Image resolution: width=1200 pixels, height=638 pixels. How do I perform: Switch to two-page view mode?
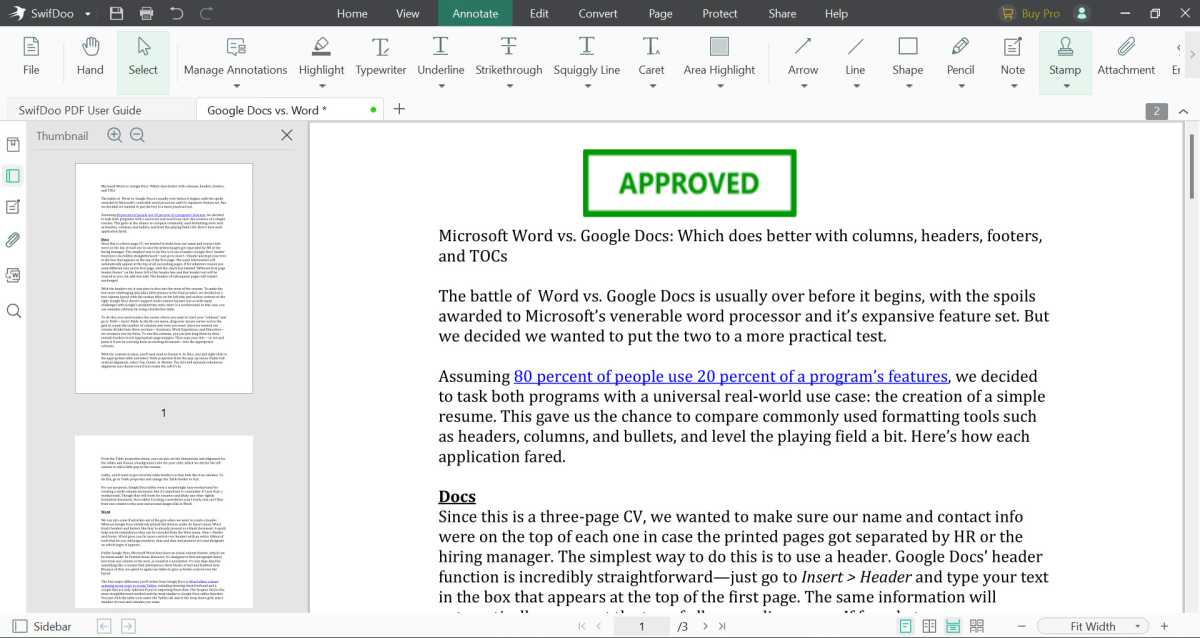click(929, 626)
